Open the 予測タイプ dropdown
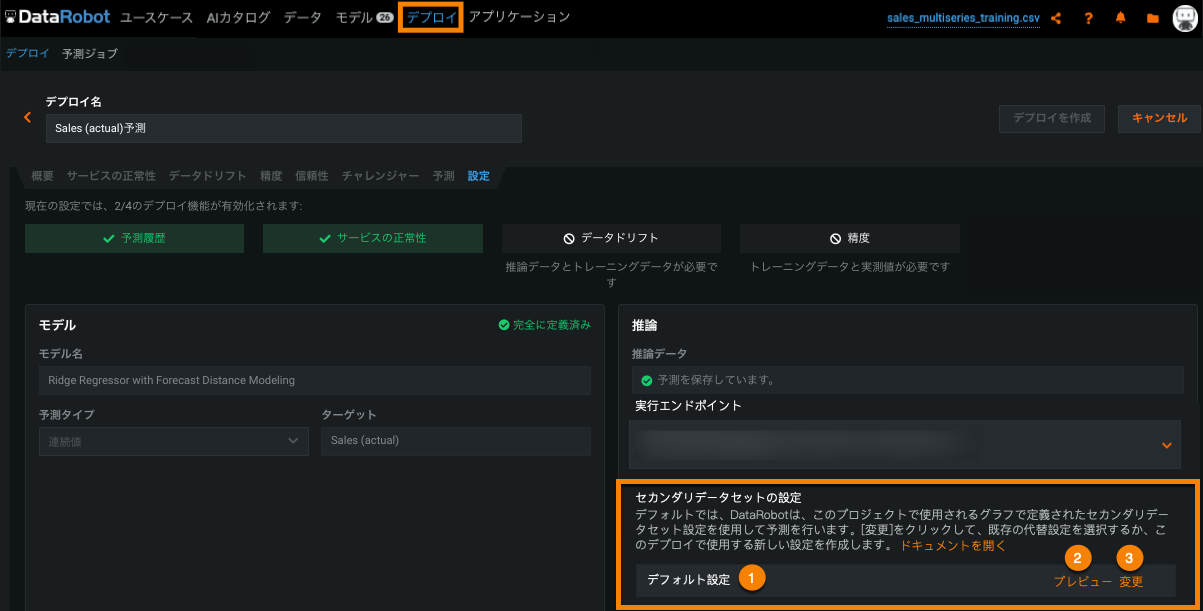Viewport: 1203px width, 611px height. (166, 441)
